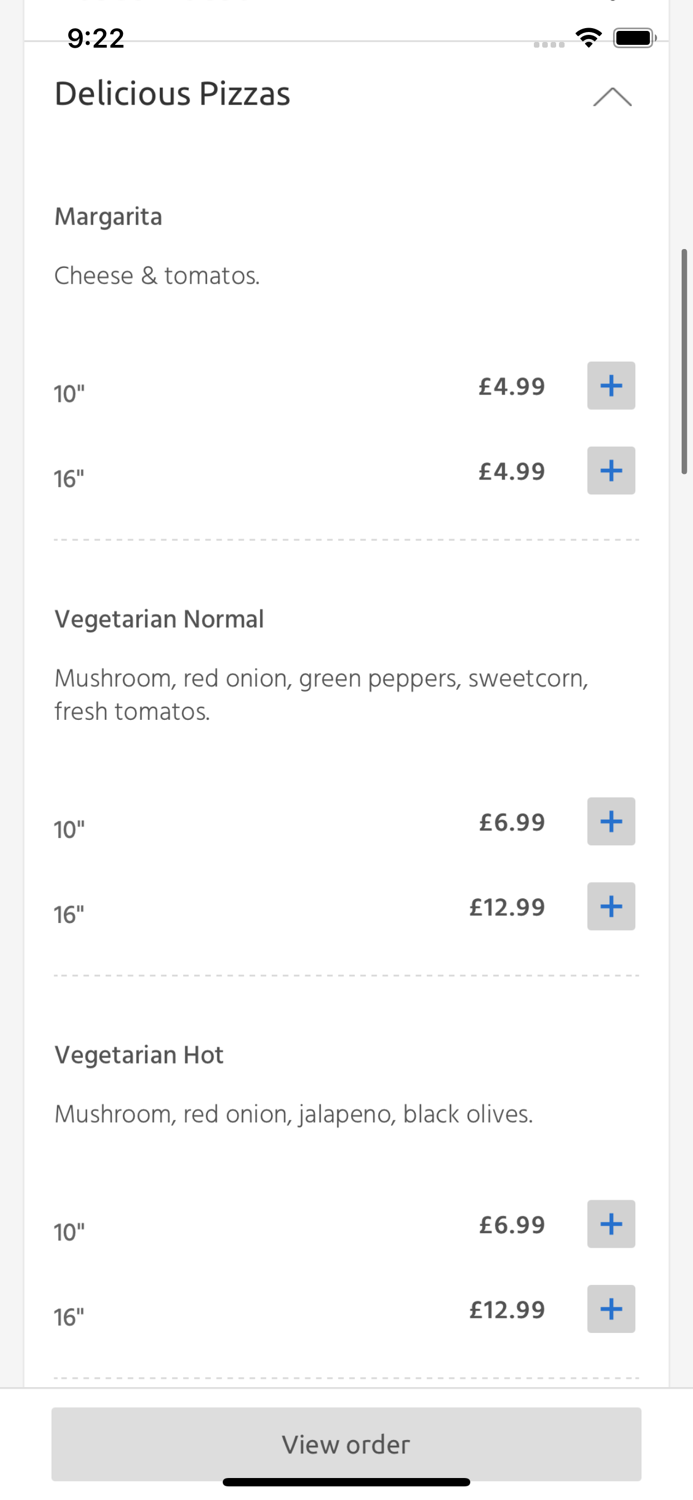Image resolution: width=693 pixels, height=1500 pixels.
Task: Tap the home indicator bar at bottom
Action: coord(346,1482)
